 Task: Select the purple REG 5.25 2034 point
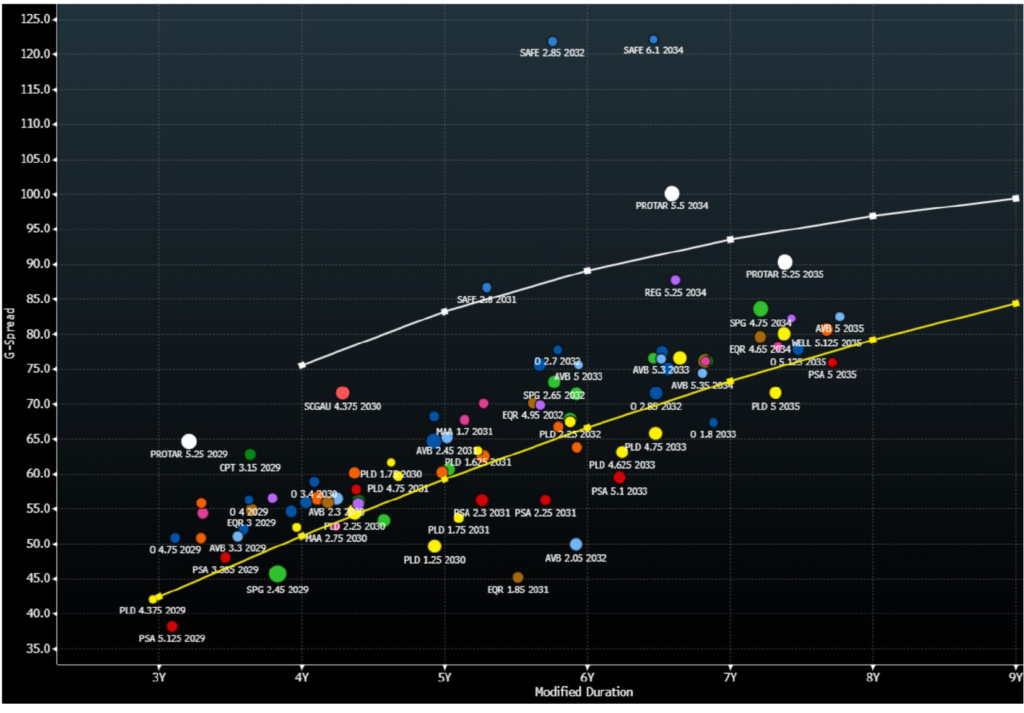pos(675,280)
